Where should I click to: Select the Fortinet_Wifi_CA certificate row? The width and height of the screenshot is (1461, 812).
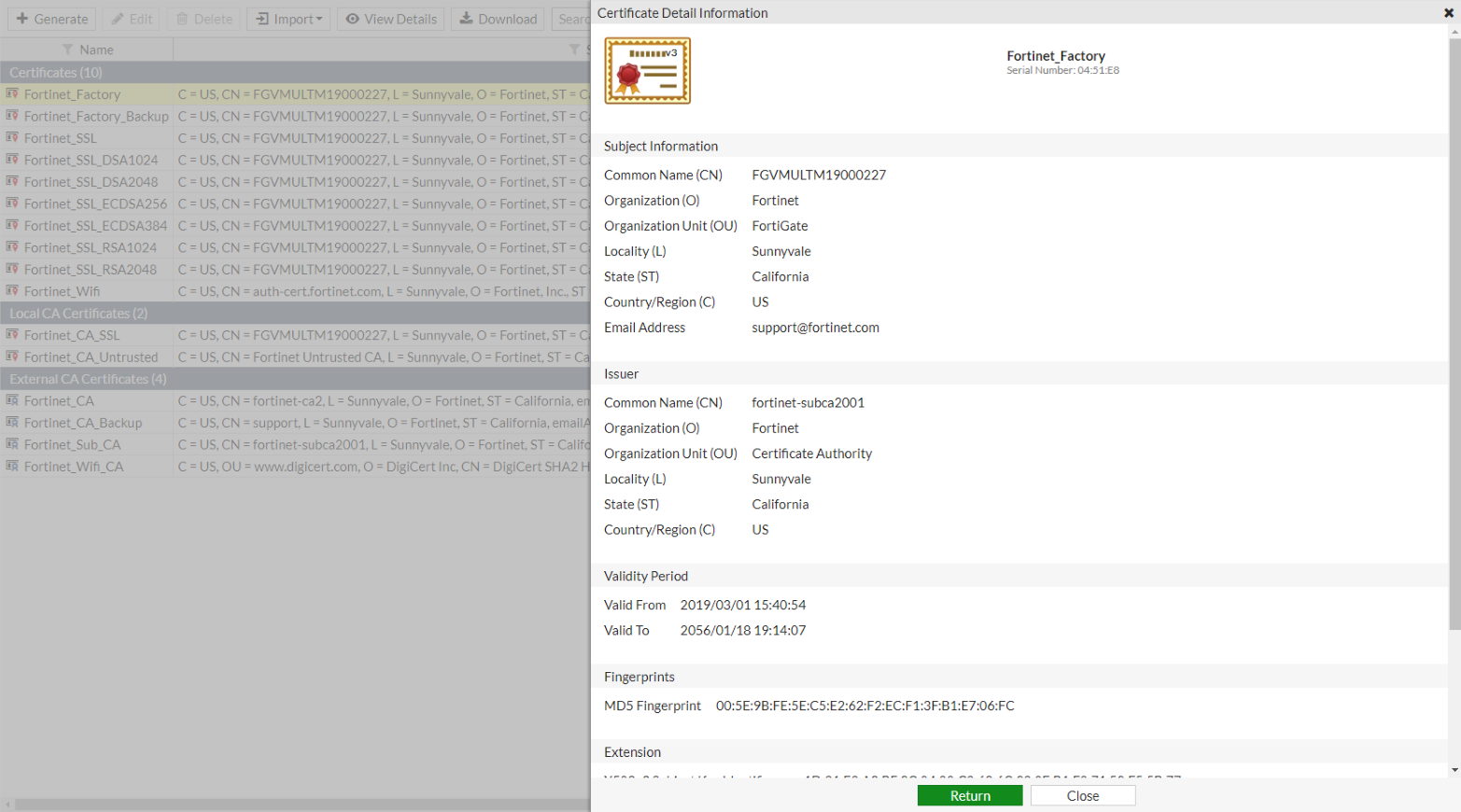tap(295, 467)
